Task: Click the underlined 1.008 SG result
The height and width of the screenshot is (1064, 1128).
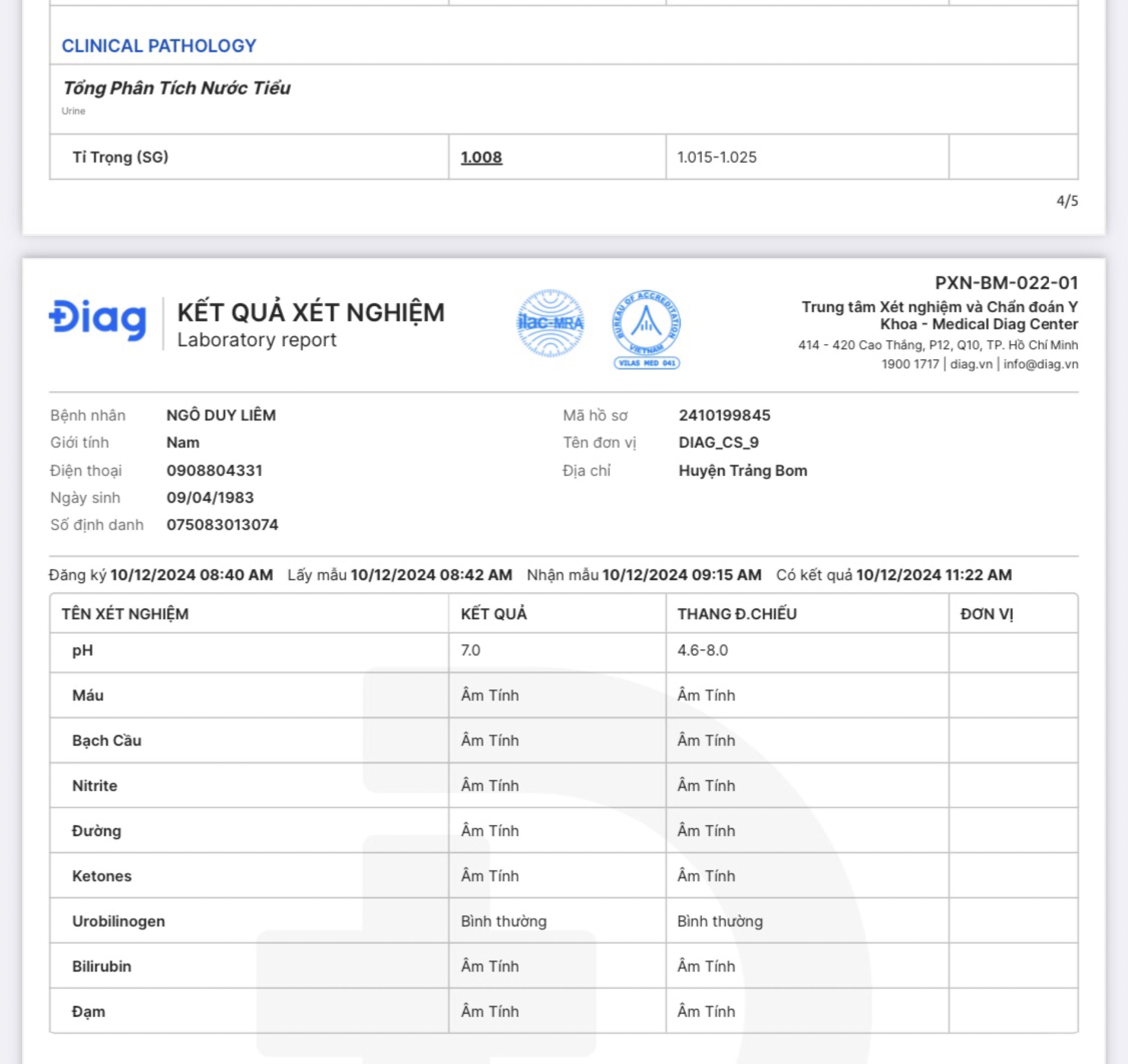Action: coord(481,157)
